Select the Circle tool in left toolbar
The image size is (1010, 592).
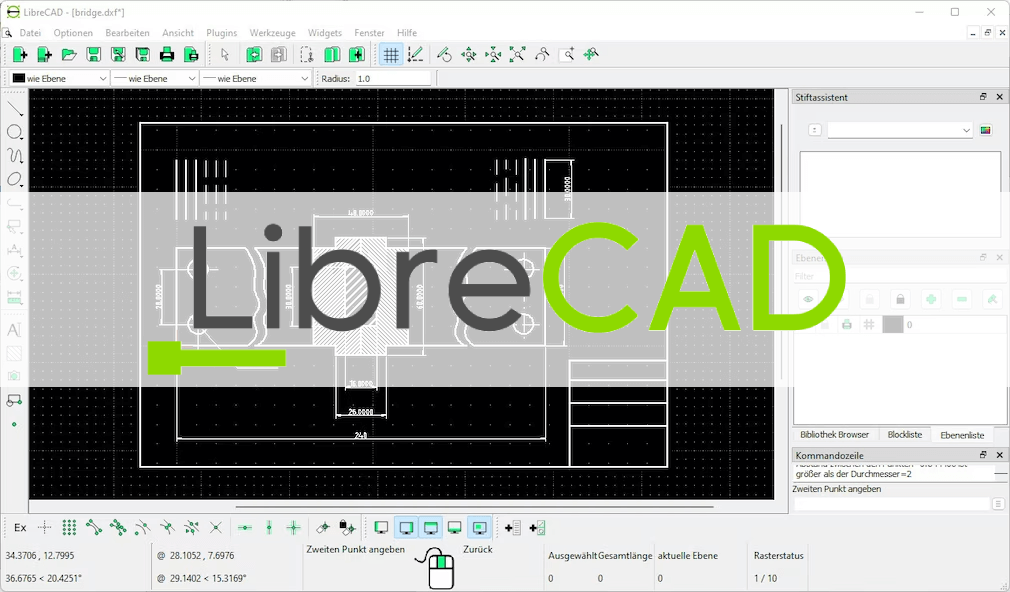coord(14,133)
